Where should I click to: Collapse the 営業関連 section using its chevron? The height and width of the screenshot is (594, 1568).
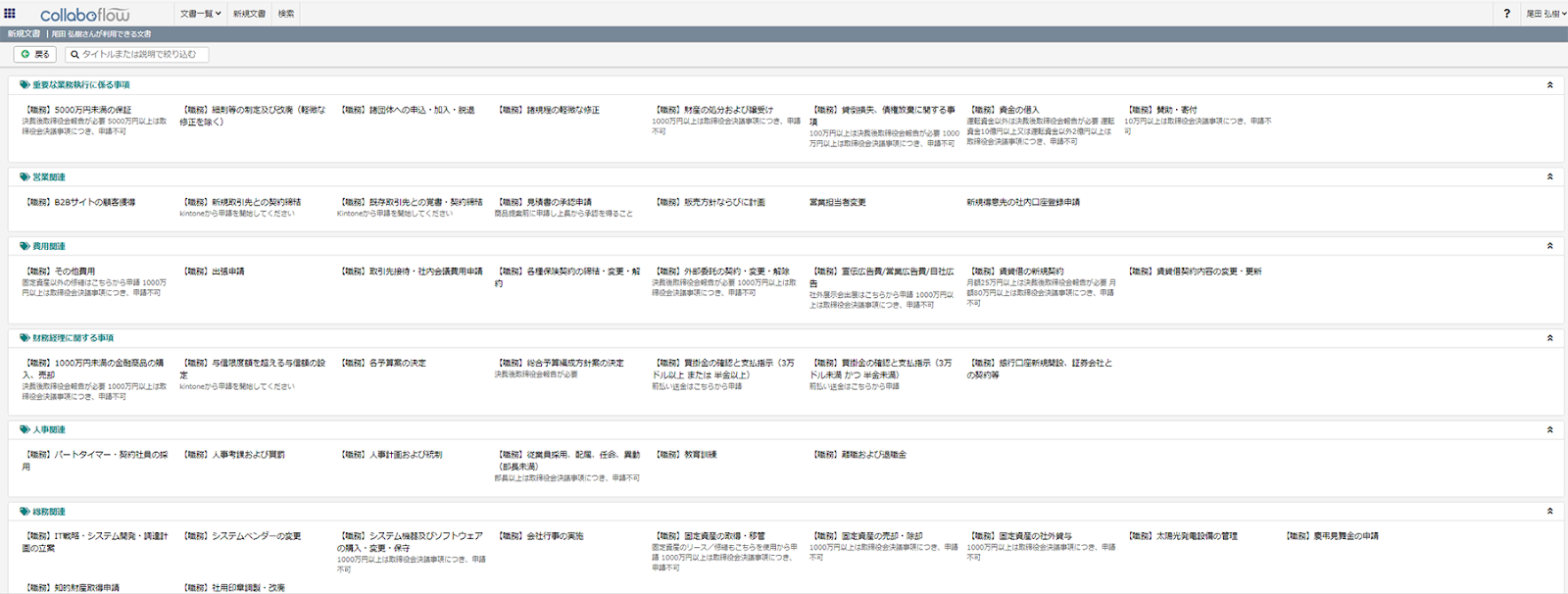tap(1549, 177)
